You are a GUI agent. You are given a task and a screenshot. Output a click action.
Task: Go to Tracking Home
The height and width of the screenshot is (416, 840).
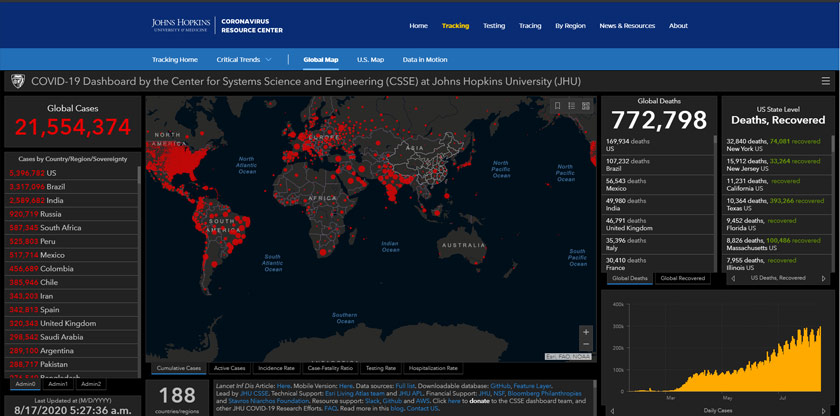(x=175, y=59)
